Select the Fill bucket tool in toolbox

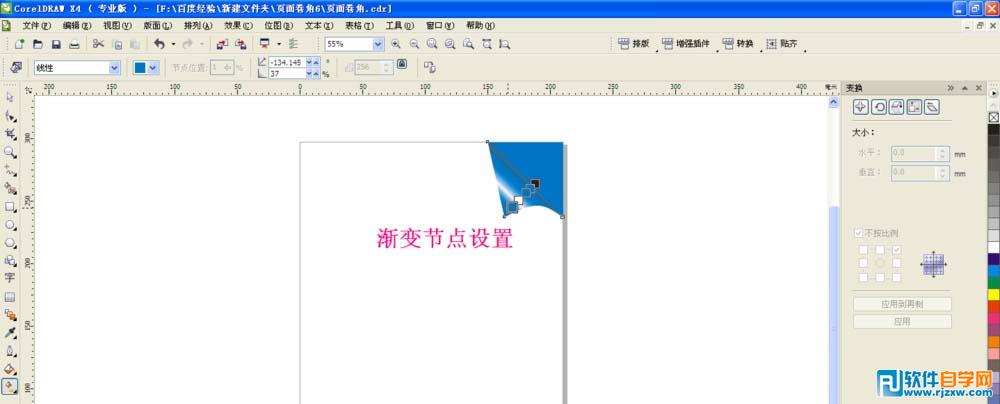[10, 369]
